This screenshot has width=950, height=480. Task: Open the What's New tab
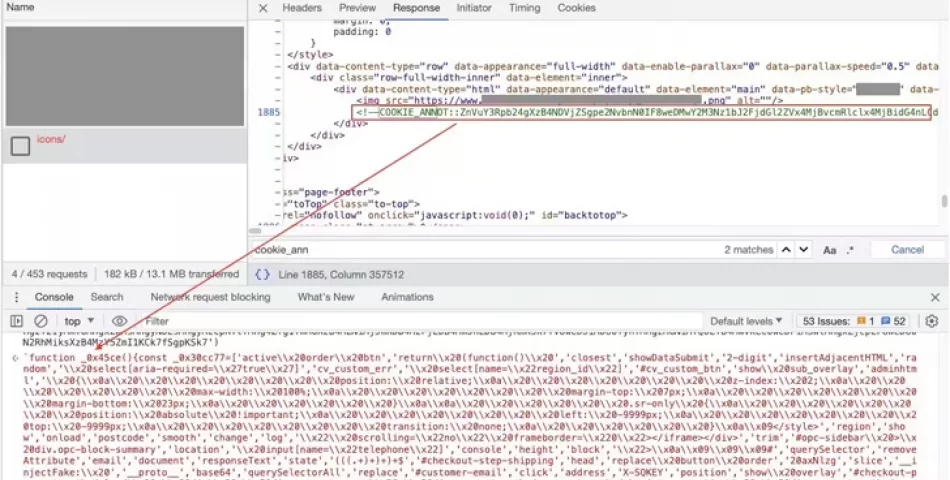326,297
